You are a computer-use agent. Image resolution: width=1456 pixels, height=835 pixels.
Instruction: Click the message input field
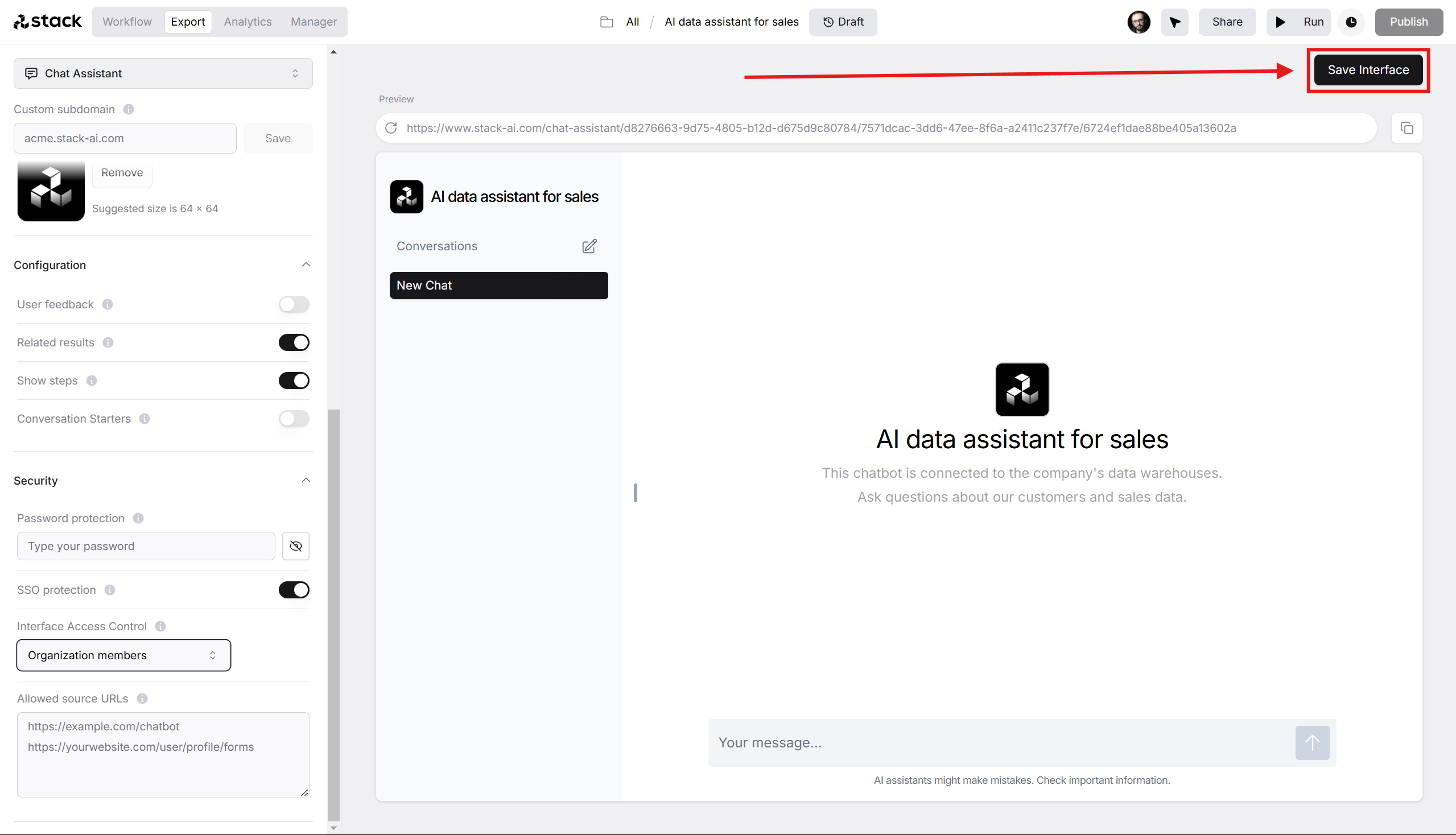pyautogui.click(x=1000, y=742)
